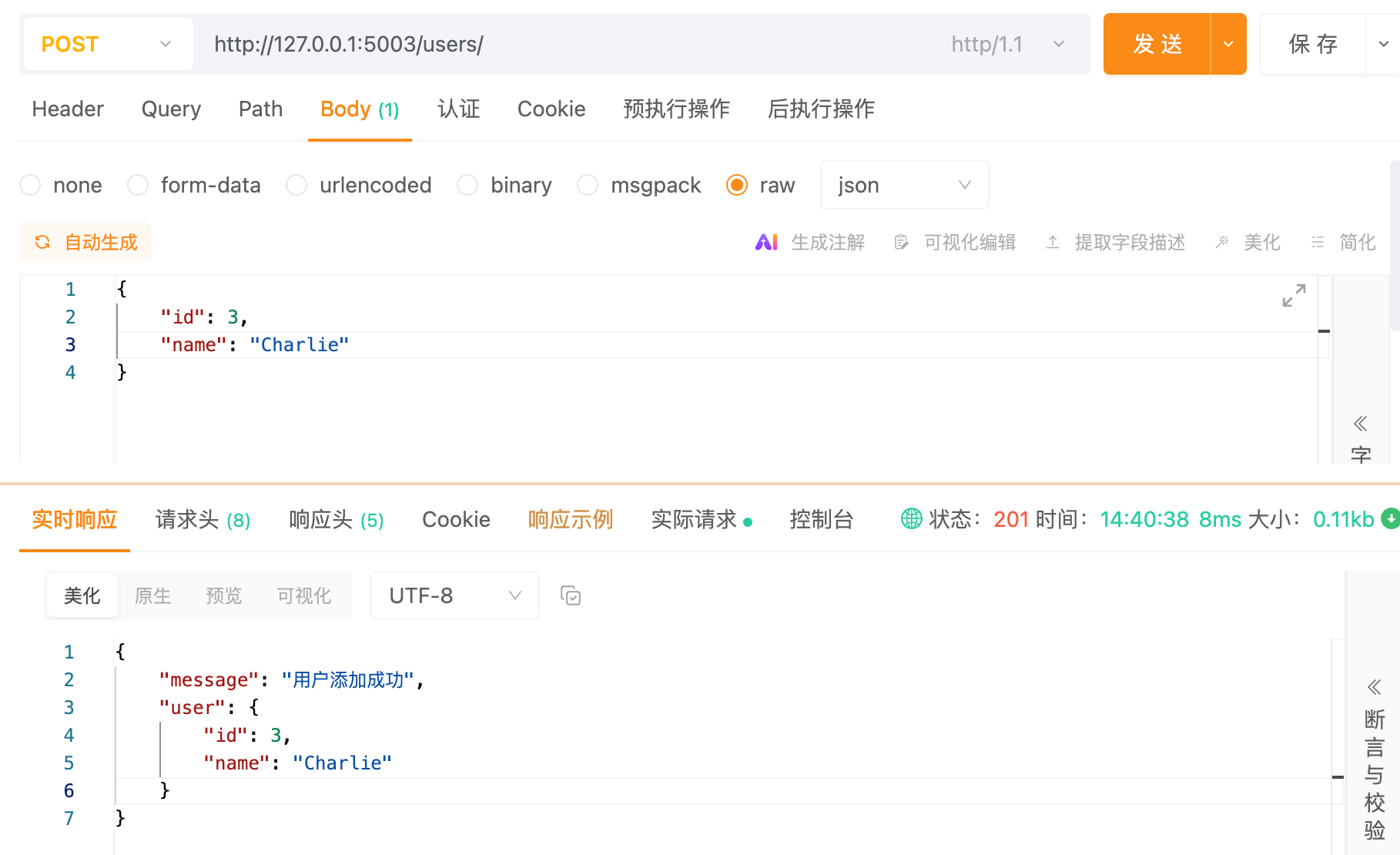1400x855 pixels.
Task: Switch to the Body (1) tab
Action: point(360,109)
